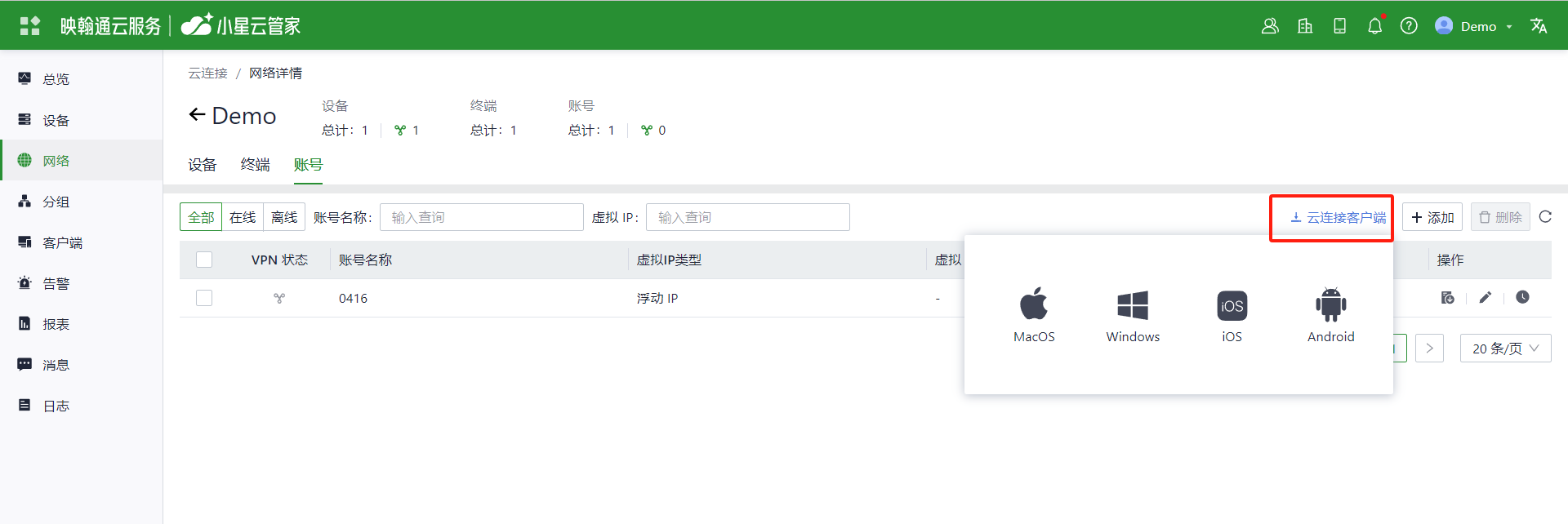Download the MacOS client
The height and width of the screenshot is (524, 1568).
point(1034,315)
